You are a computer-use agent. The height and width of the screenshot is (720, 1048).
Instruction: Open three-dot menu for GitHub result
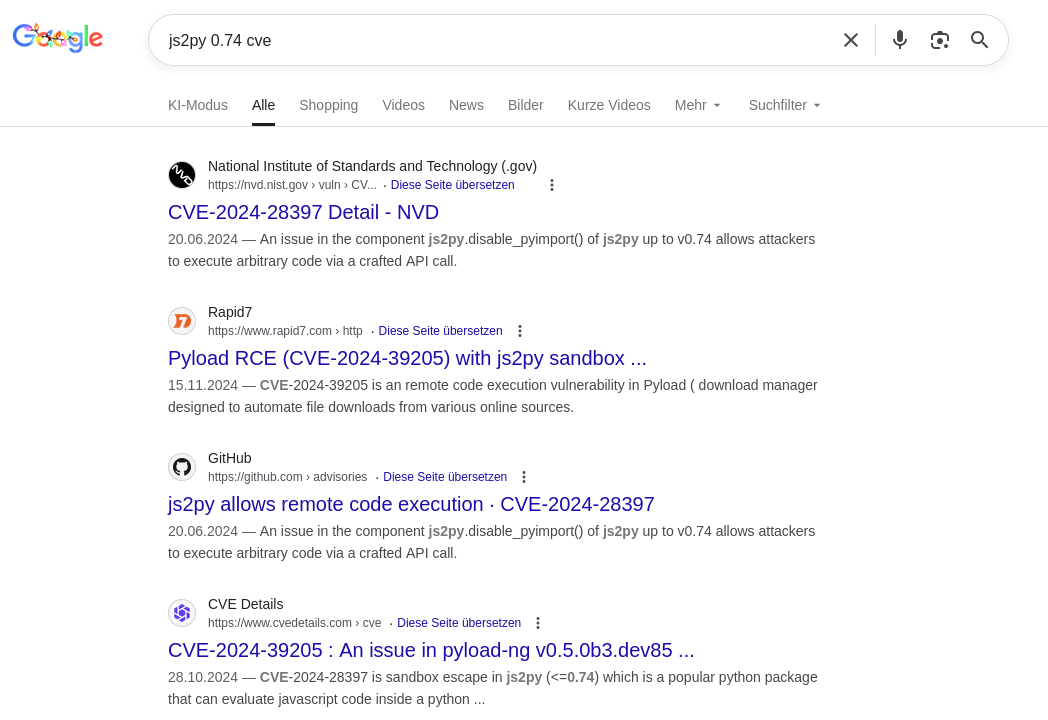(523, 477)
